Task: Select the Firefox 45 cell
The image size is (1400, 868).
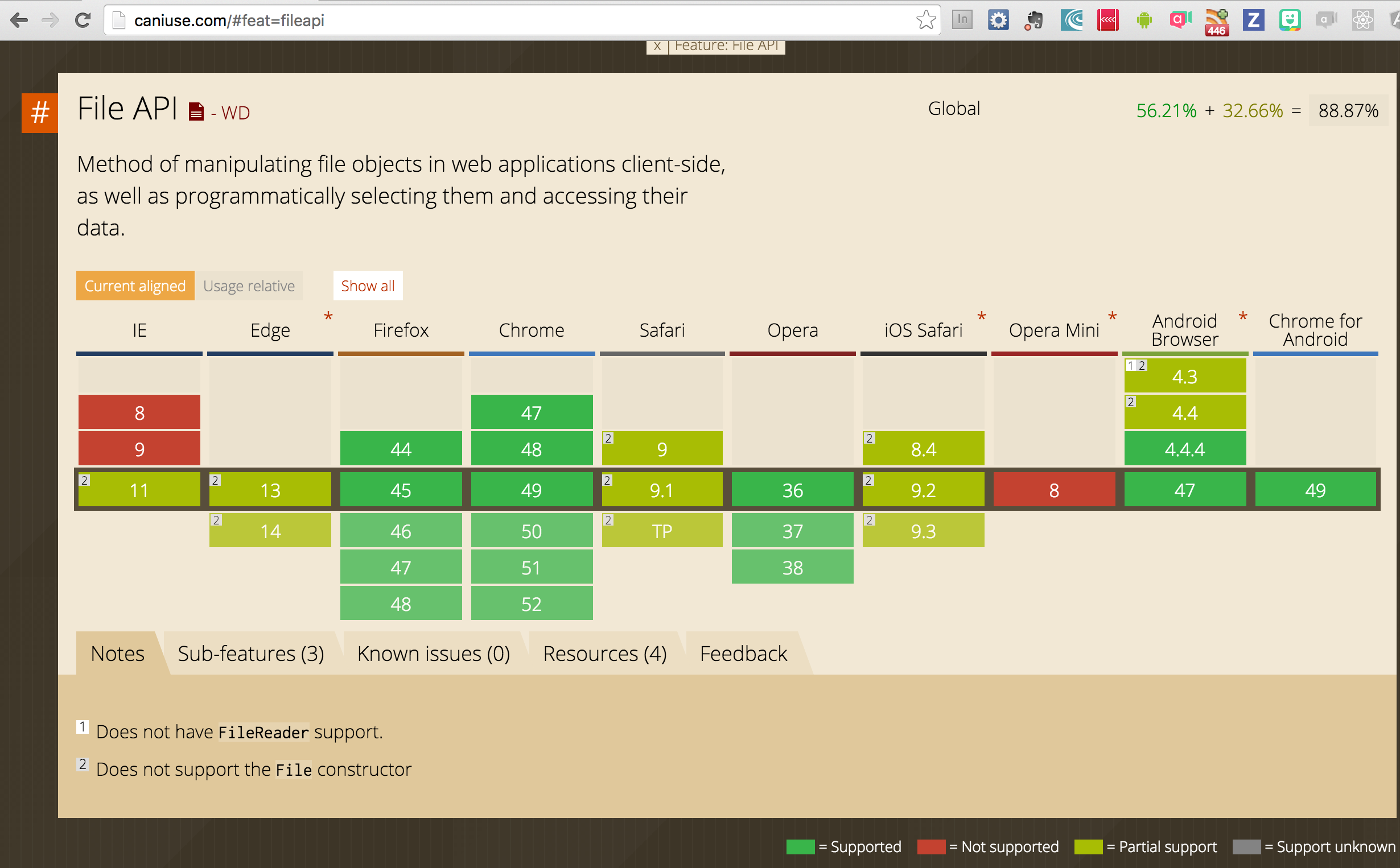Action: pos(401,489)
